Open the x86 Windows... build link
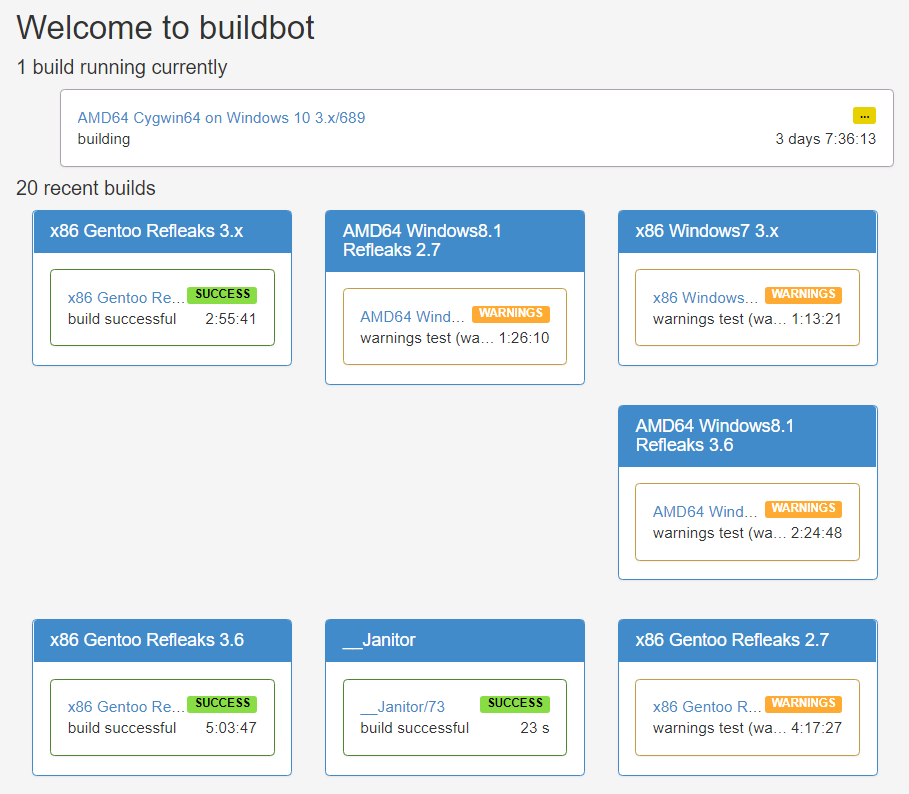Screen dimensions: 909x794 tap(705, 297)
